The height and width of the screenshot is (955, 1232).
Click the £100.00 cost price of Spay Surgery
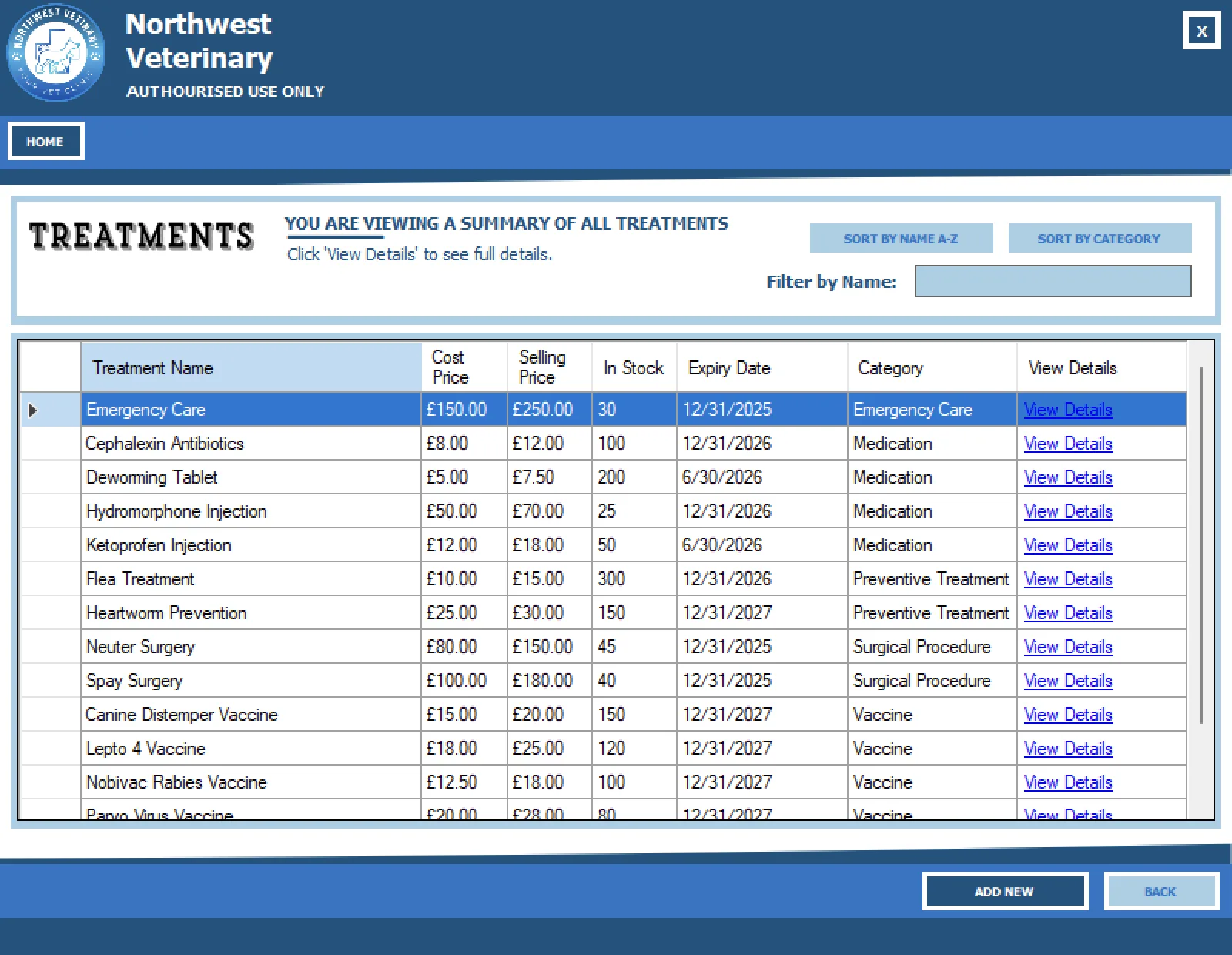pyautogui.click(x=464, y=681)
